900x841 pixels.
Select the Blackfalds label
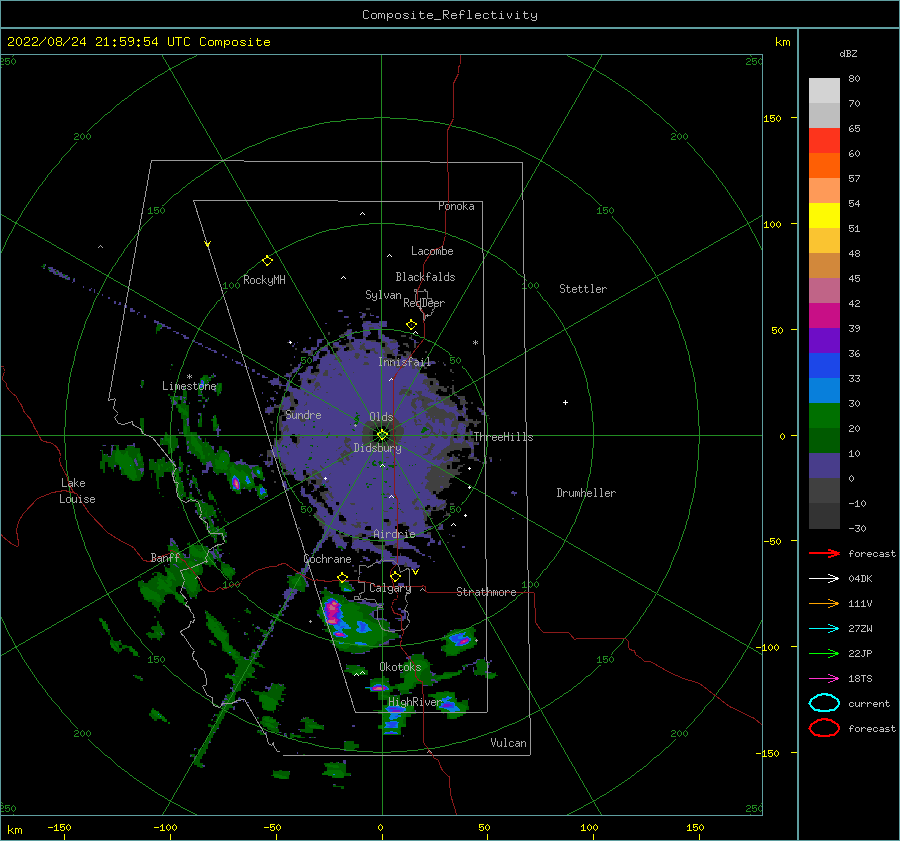(425, 277)
